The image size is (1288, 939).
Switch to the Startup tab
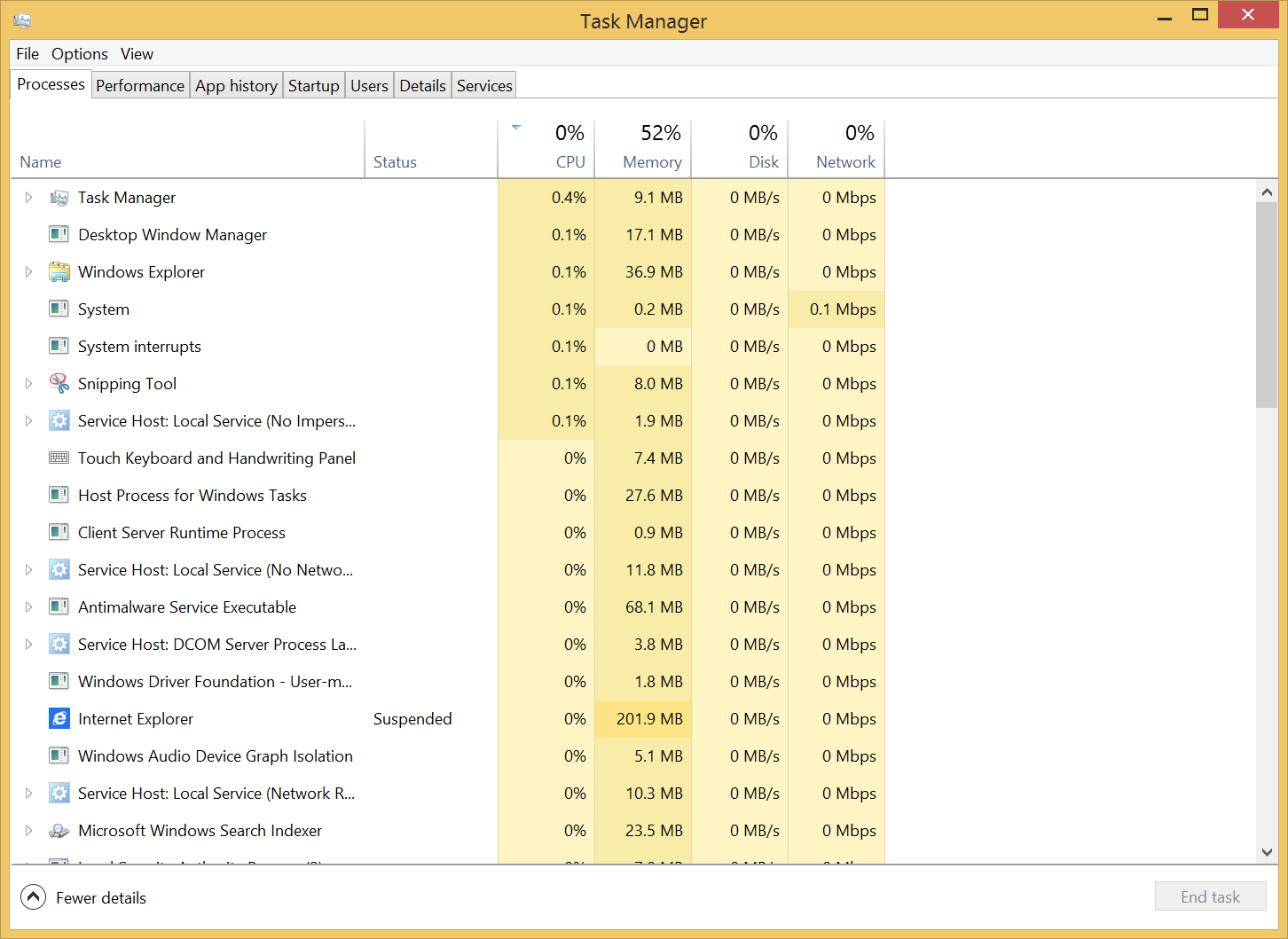pyautogui.click(x=314, y=86)
